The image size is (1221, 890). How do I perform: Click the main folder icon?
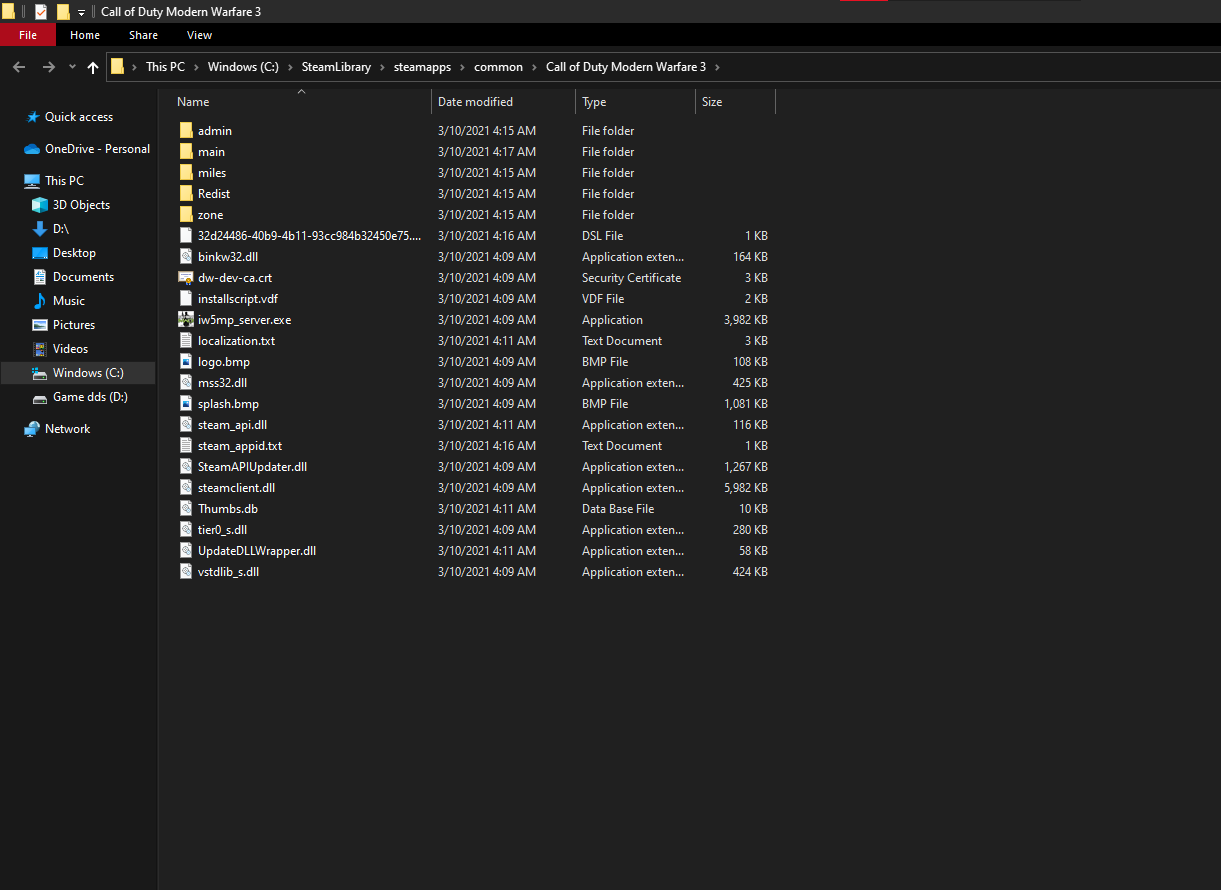click(186, 152)
